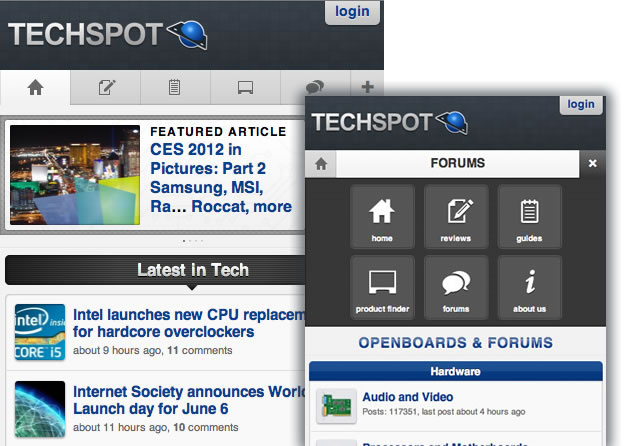Select the reviews tile in the menu grid
630x446 pixels.
(x=456, y=217)
